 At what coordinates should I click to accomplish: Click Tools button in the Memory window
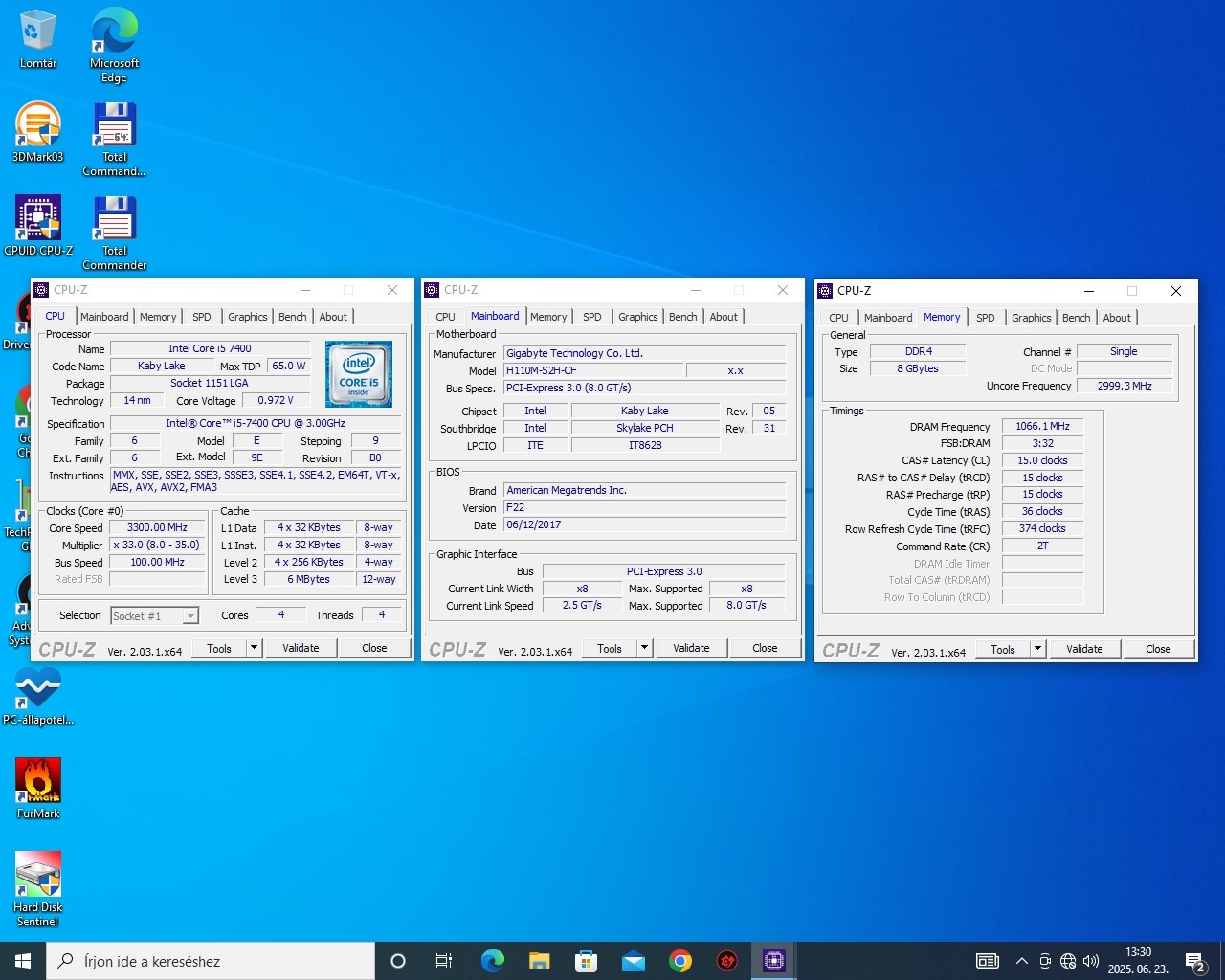point(1003,649)
